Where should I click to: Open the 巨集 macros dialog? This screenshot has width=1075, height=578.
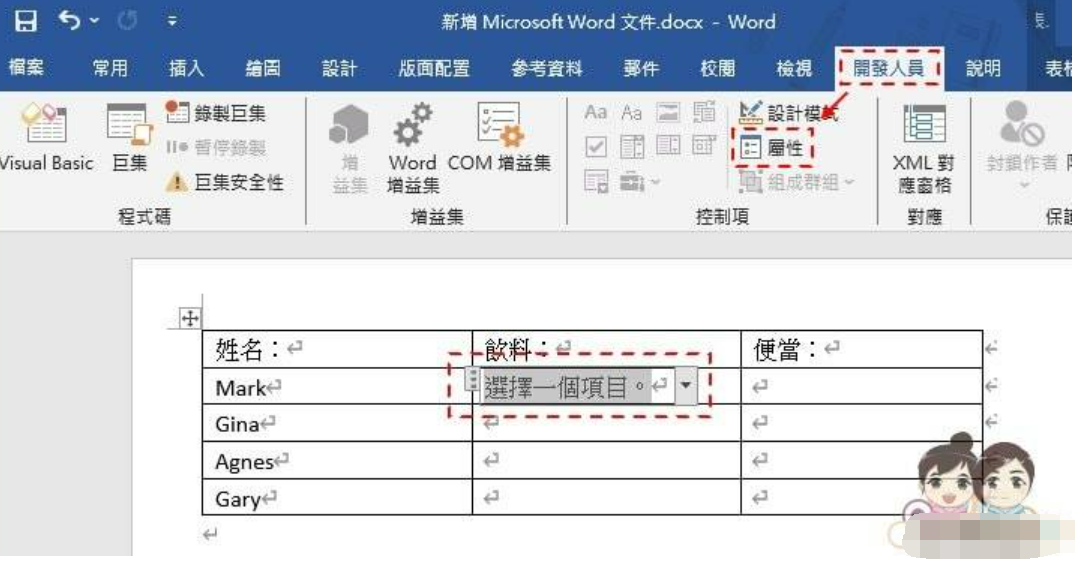[x=129, y=140]
